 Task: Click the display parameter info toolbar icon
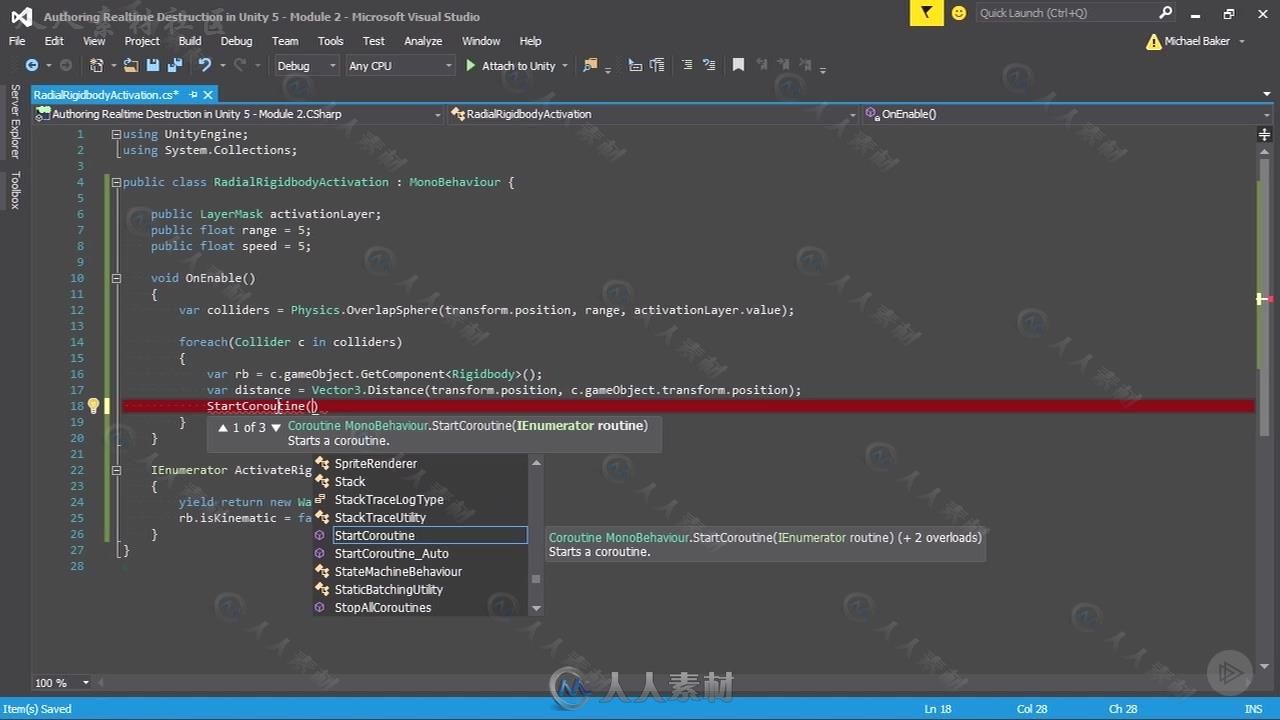point(657,65)
